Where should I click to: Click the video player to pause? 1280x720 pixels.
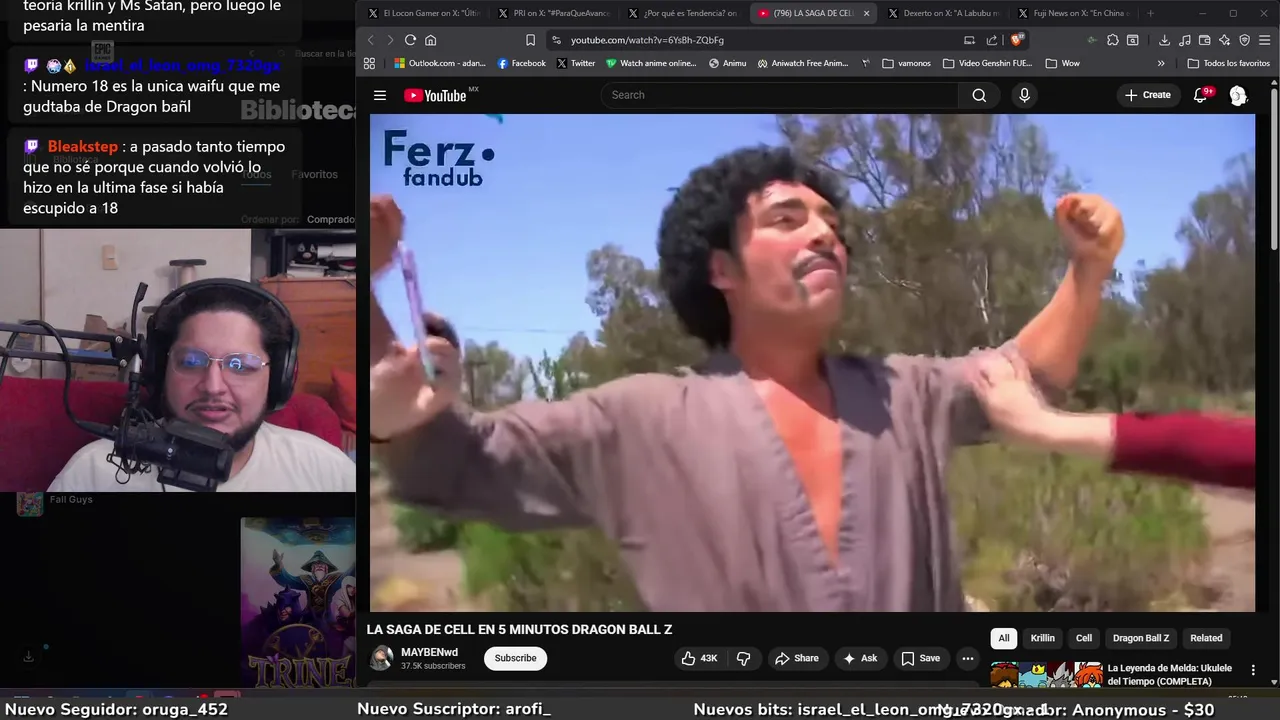tap(812, 362)
